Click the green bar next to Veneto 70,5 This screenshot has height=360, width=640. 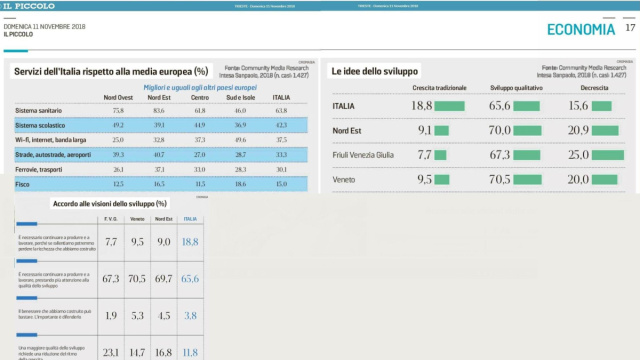coord(527,180)
